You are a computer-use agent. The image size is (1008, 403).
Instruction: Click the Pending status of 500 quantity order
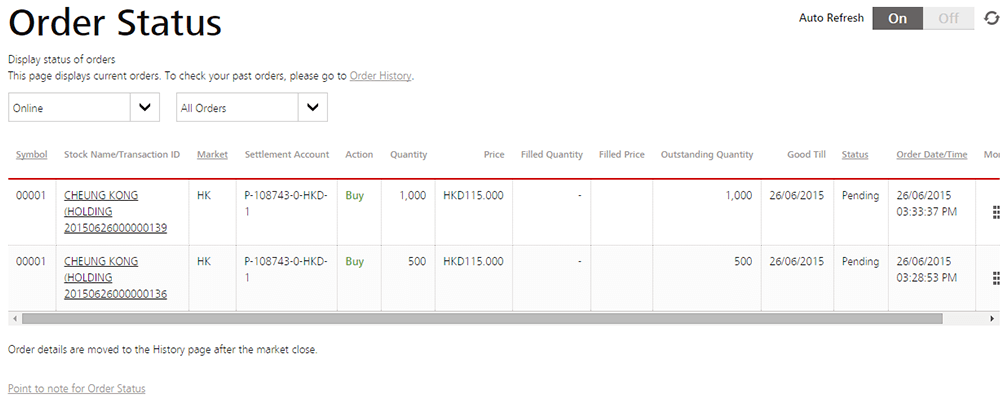(860, 262)
